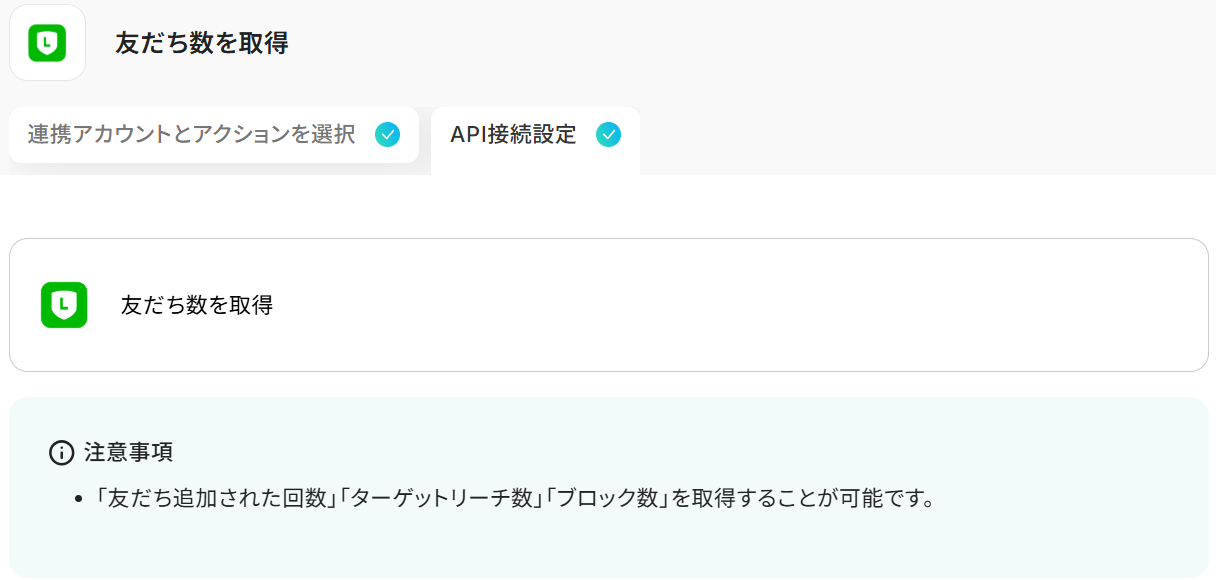
Task: Click the 注意事項 heading
Action: point(129,452)
